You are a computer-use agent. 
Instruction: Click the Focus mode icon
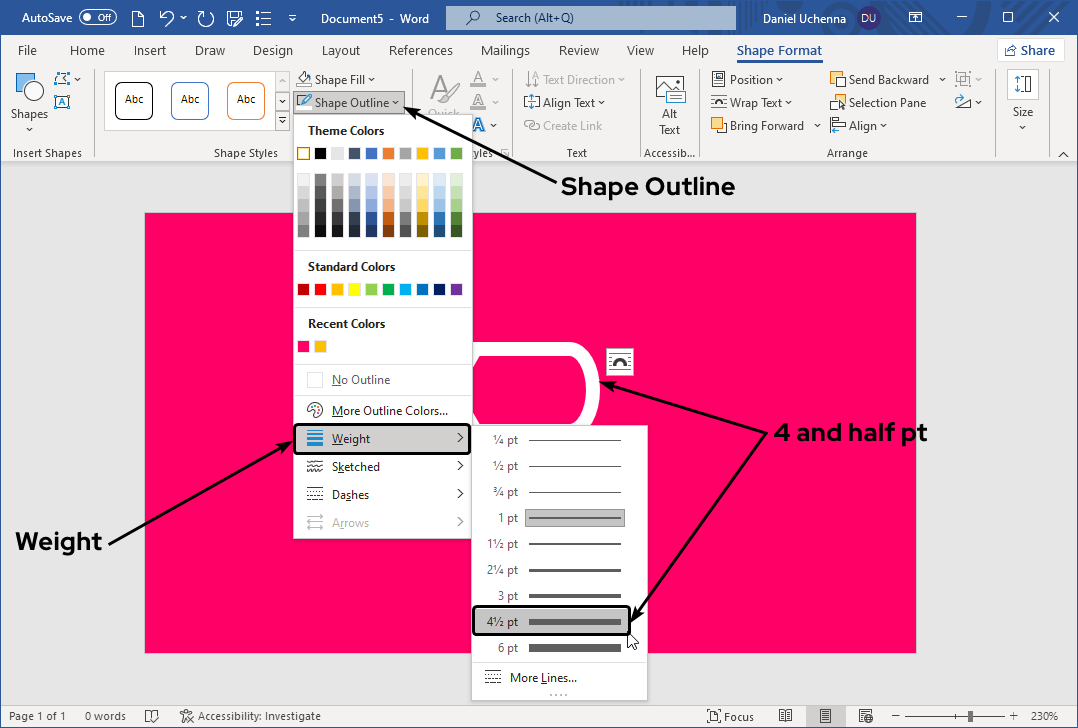point(730,716)
